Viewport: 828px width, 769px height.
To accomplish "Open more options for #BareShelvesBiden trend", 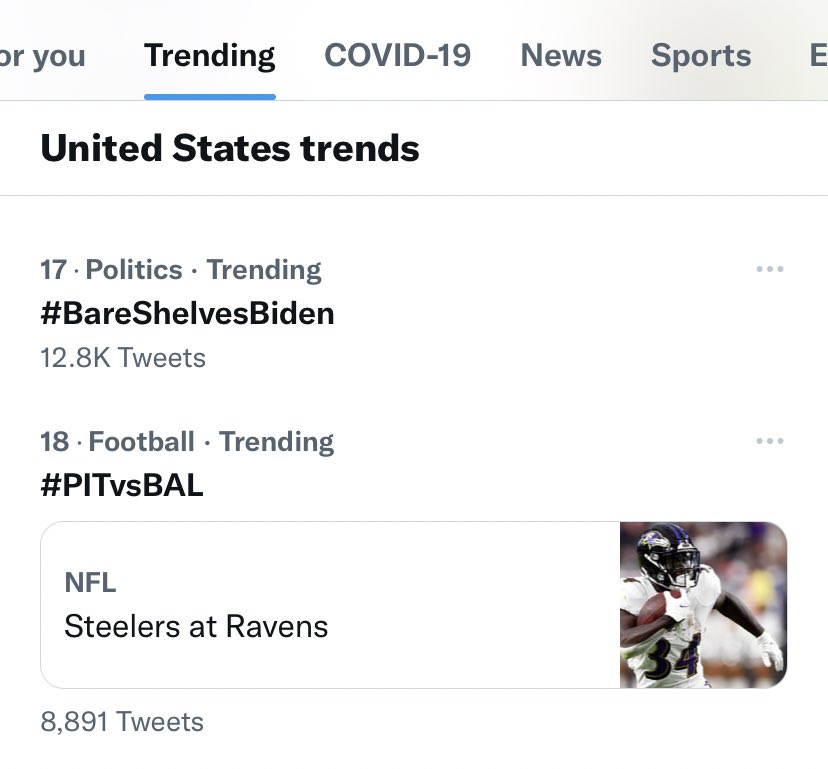I will [769, 270].
